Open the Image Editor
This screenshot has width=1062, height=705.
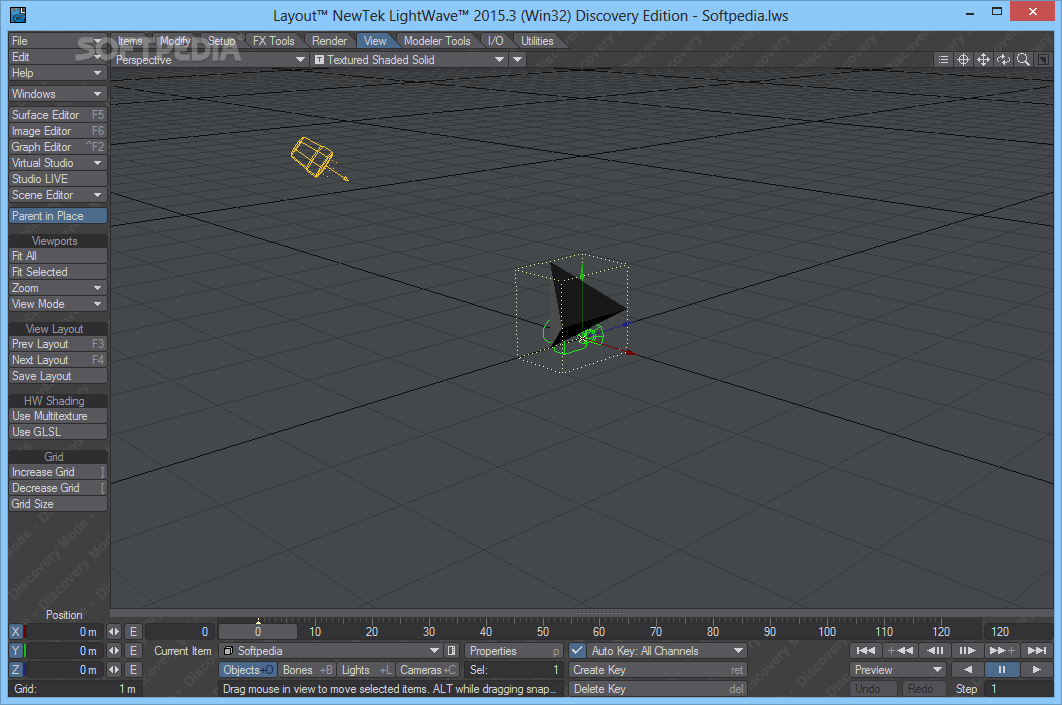[58, 131]
